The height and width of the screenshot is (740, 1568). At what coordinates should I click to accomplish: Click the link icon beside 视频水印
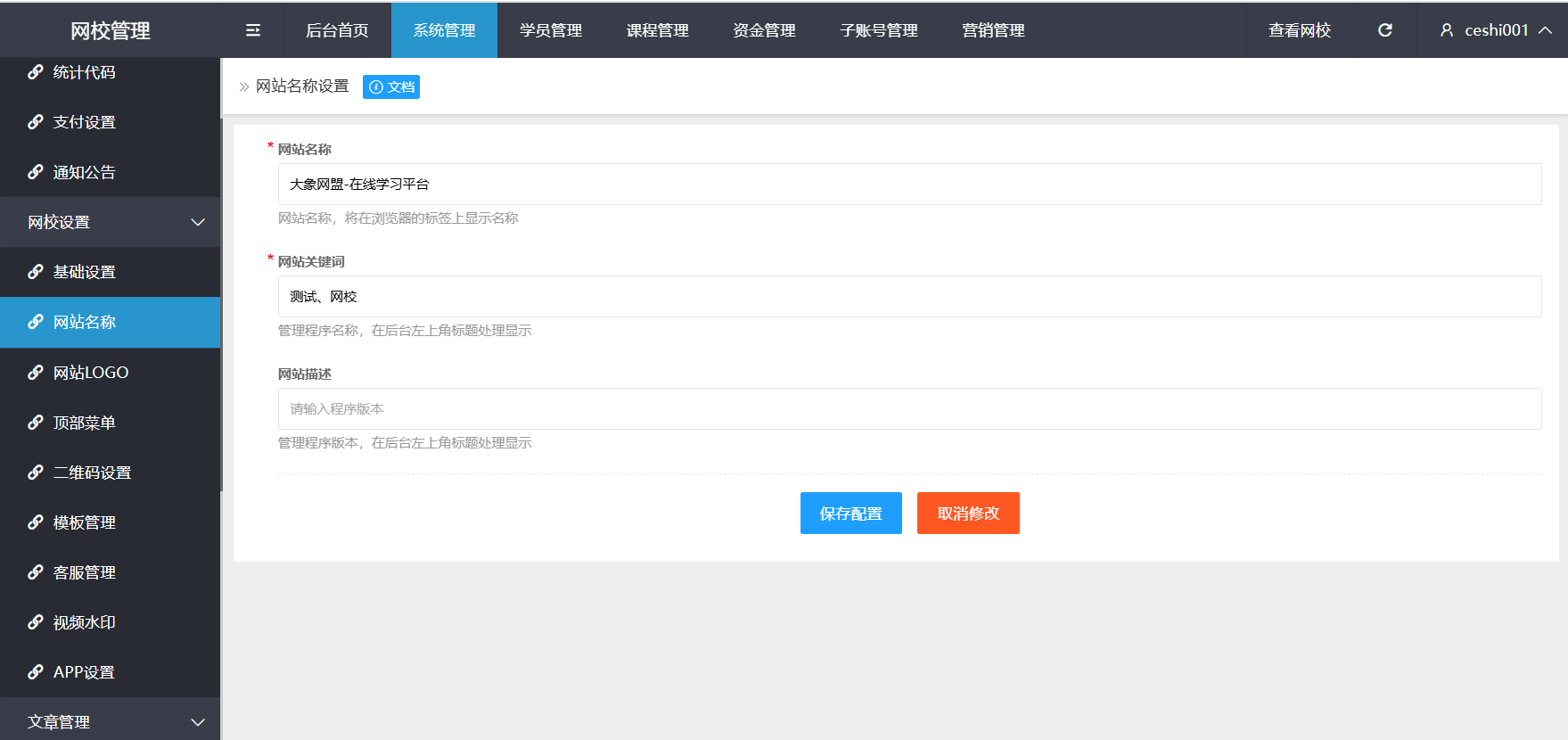pyautogui.click(x=36, y=622)
